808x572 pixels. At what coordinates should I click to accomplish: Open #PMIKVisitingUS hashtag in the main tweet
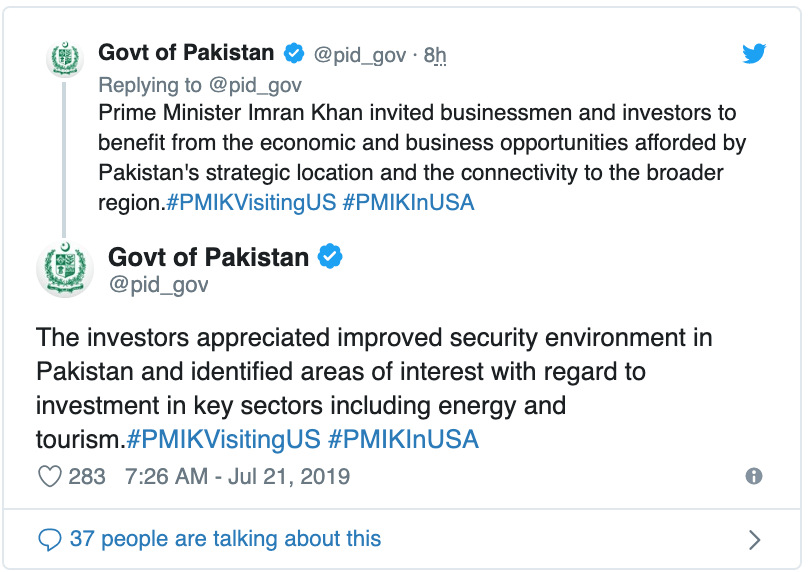(x=223, y=440)
